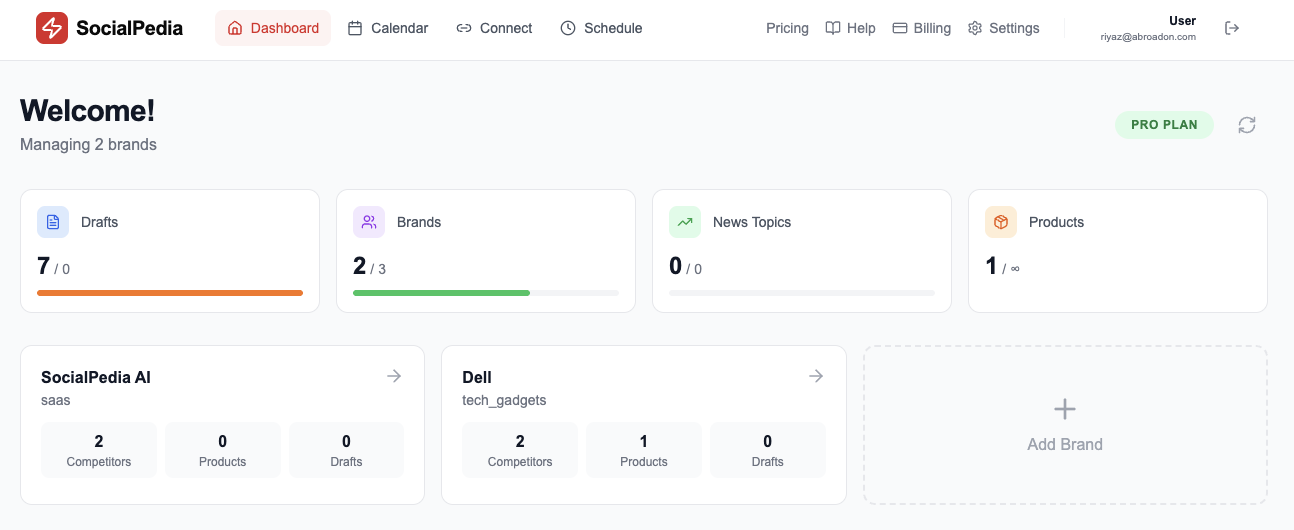Go to the Connect page
The width and height of the screenshot is (1294, 530).
[494, 28]
